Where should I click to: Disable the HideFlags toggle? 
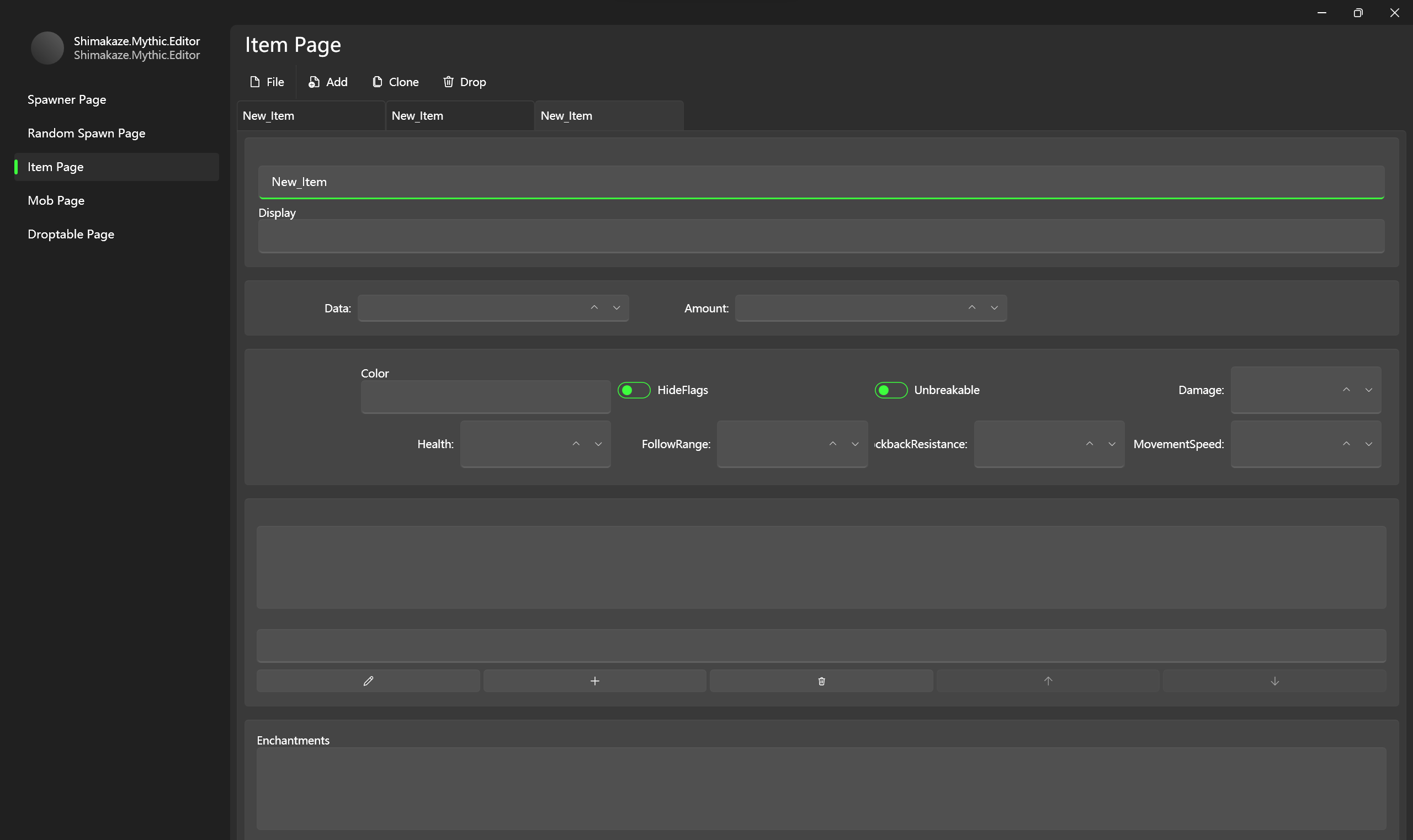click(634, 390)
